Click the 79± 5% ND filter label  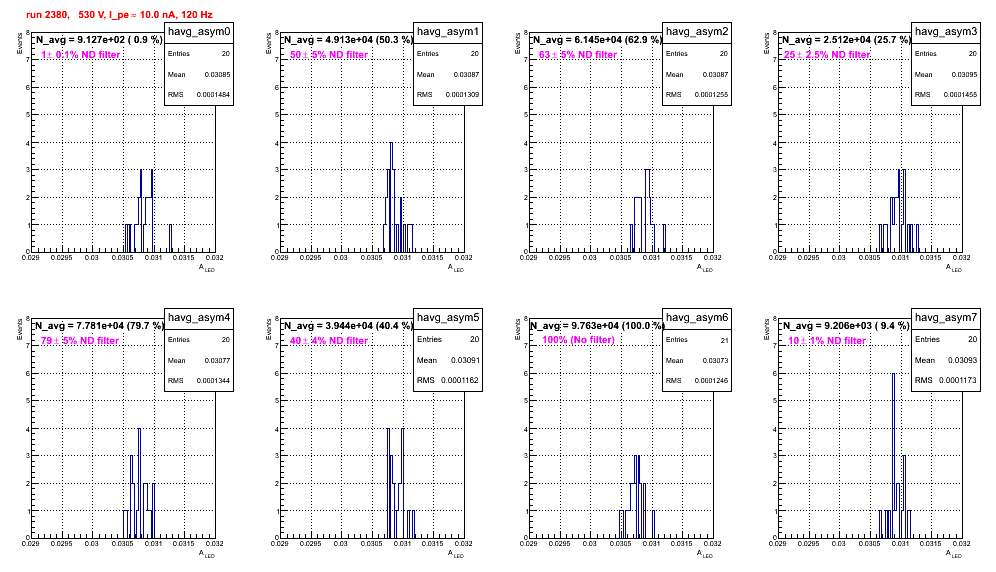click(80, 341)
